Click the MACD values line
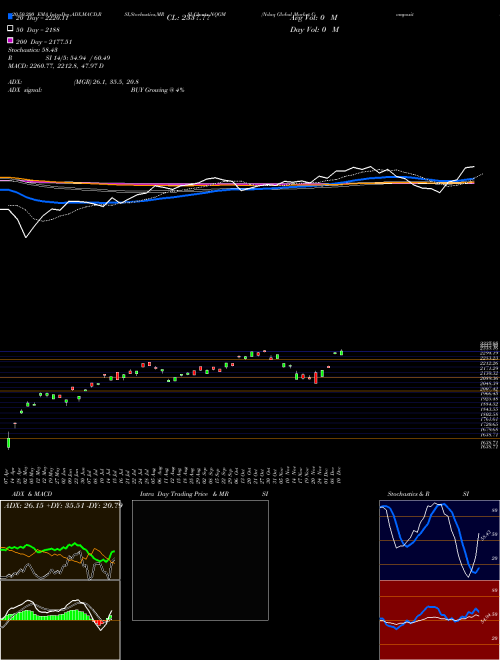Viewport: 500px width, 660px height. click(56, 66)
